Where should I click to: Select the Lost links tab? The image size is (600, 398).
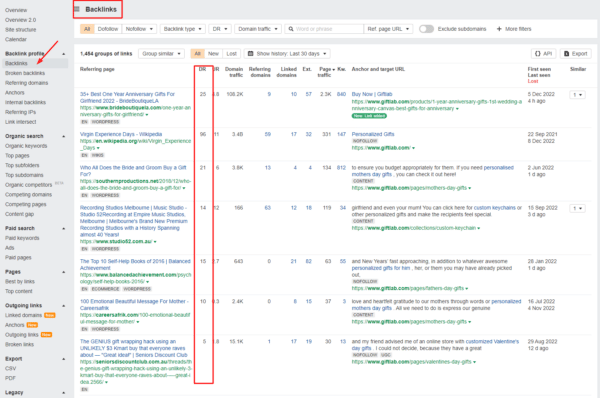coord(232,54)
